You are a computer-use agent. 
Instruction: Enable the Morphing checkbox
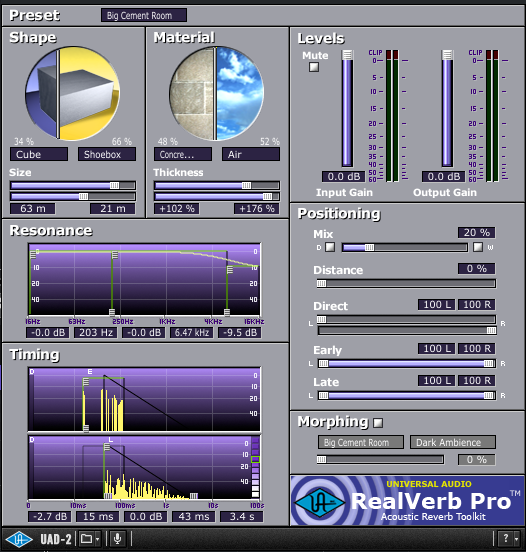pos(378,422)
